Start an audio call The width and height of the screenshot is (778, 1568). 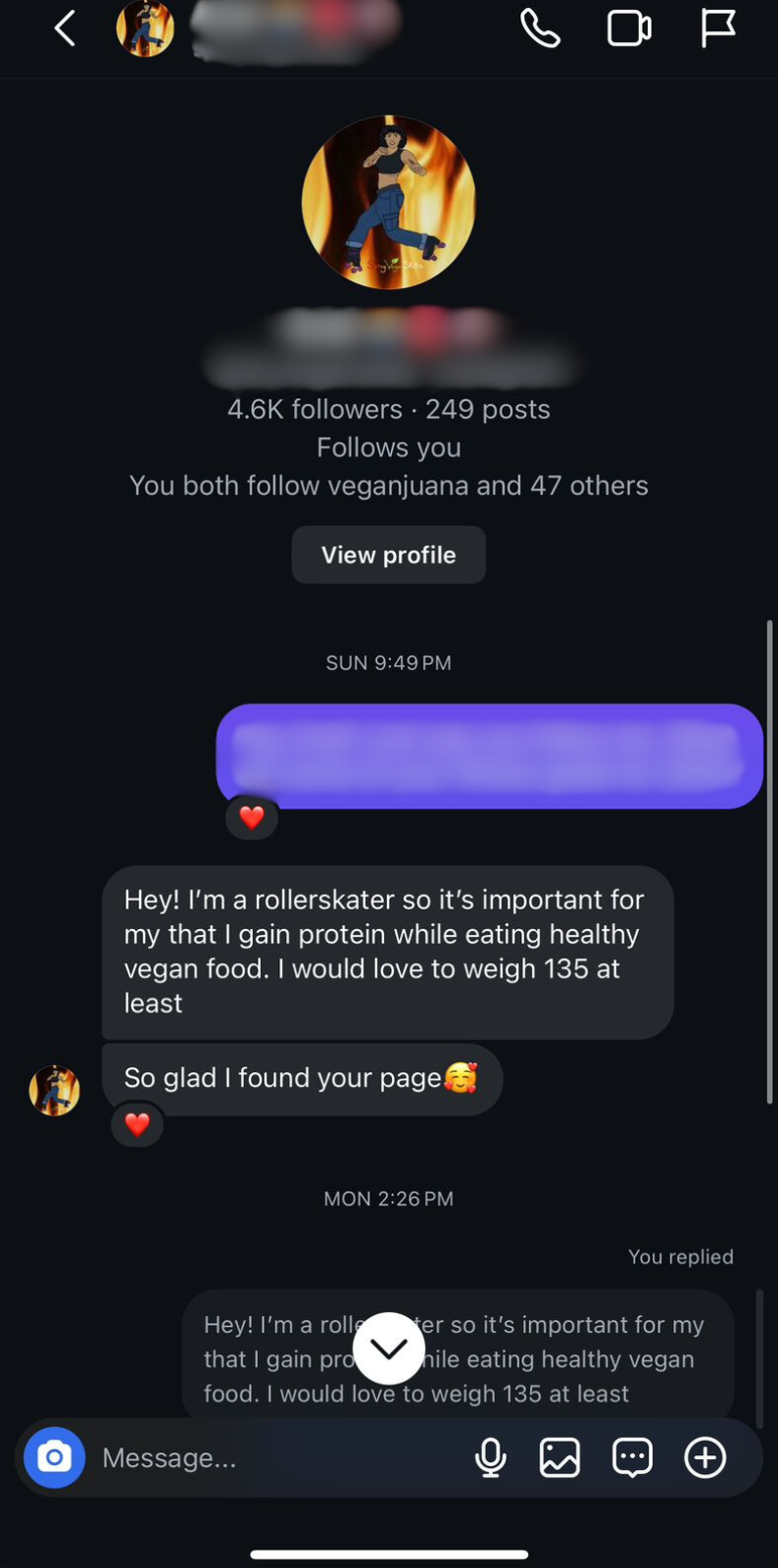point(540,29)
